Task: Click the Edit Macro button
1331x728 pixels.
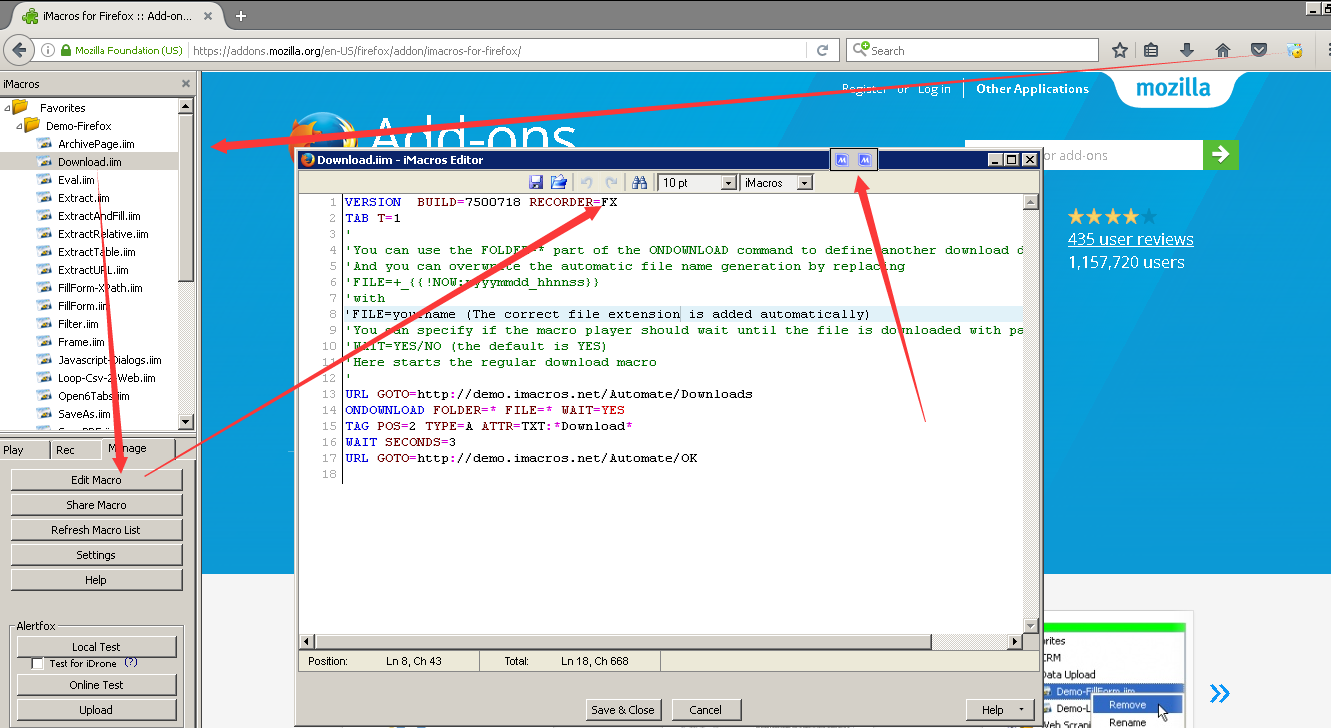Action: [96, 480]
